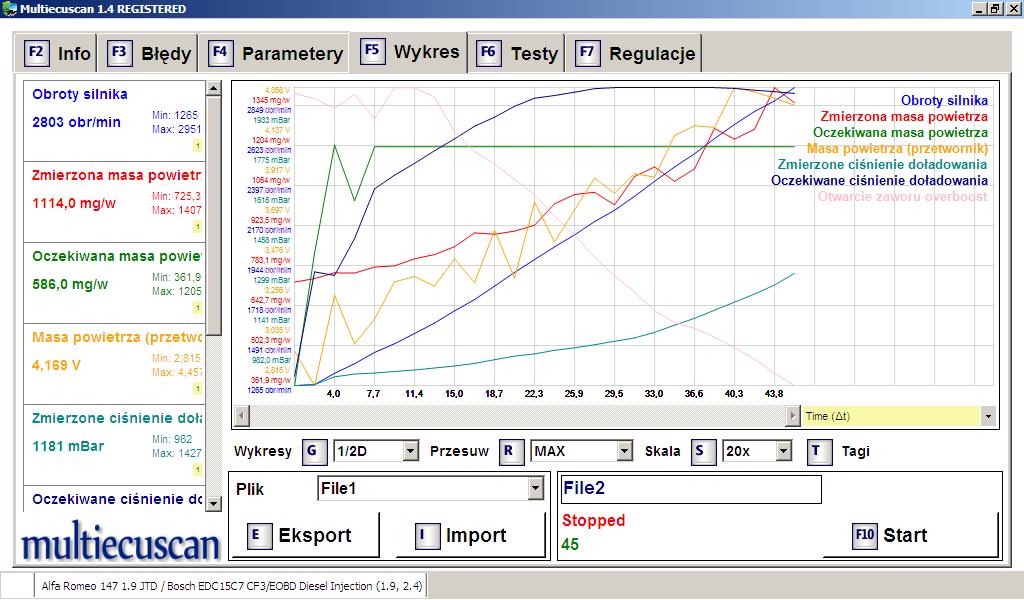The image size is (1024, 600).
Task: Open the Parametery tab
Action: 277,53
